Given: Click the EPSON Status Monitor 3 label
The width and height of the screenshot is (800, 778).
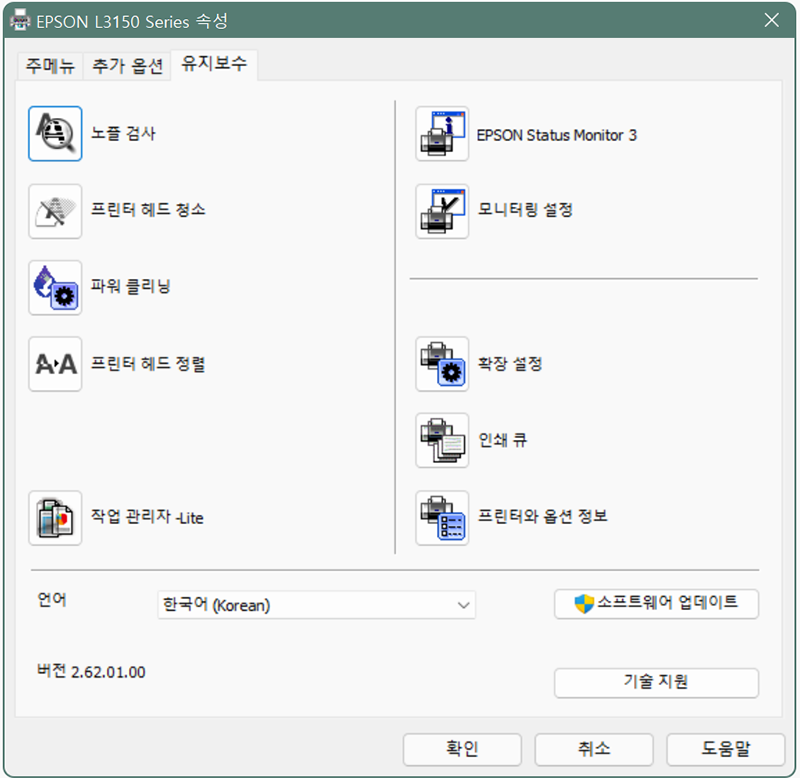Looking at the screenshot, I should (x=557, y=135).
